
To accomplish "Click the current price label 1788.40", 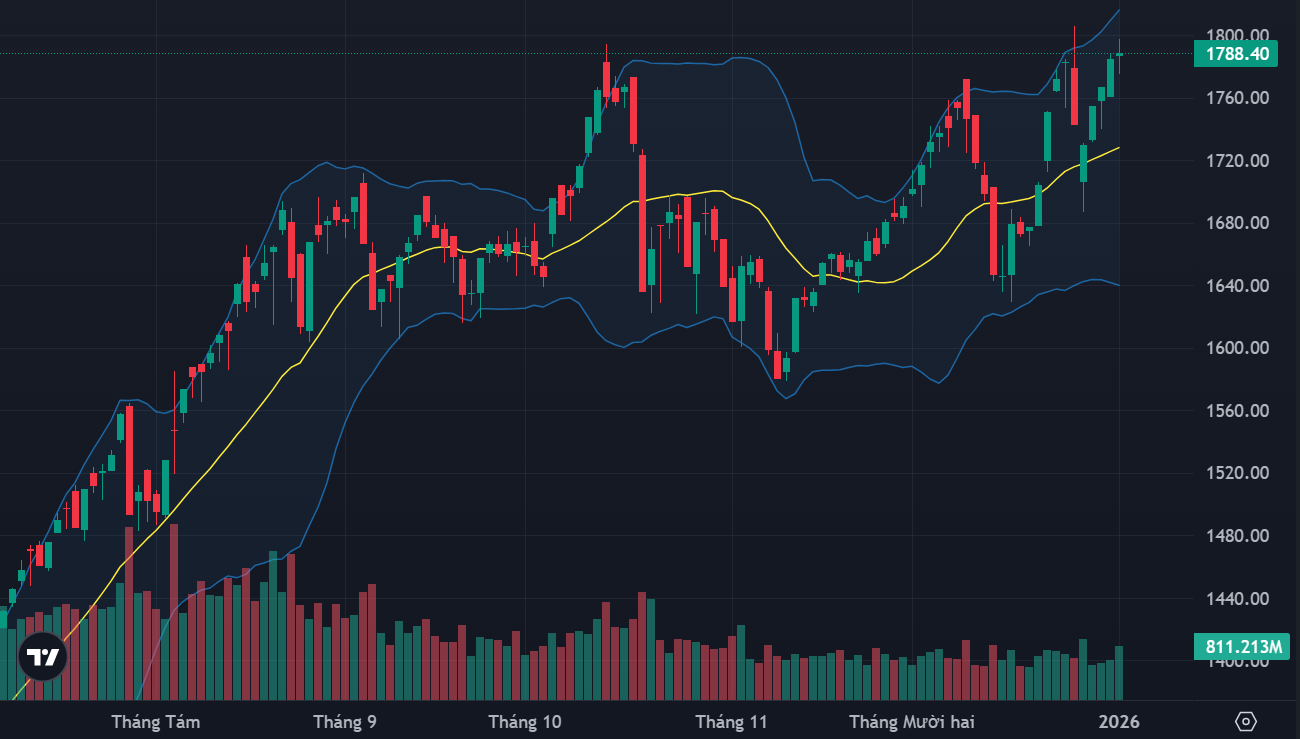I will (1235, 54).
